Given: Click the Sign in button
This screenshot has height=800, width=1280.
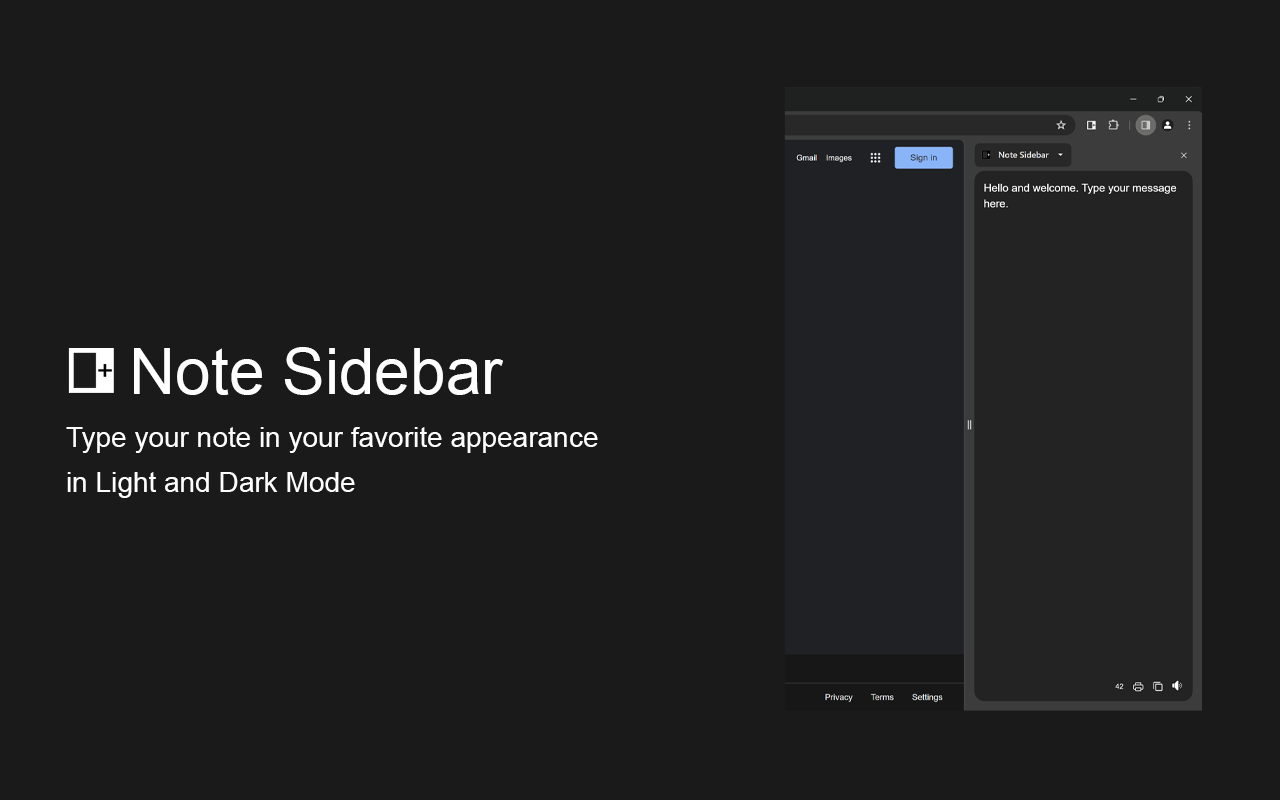Looking at the screenshot, I should pos(923,157).
